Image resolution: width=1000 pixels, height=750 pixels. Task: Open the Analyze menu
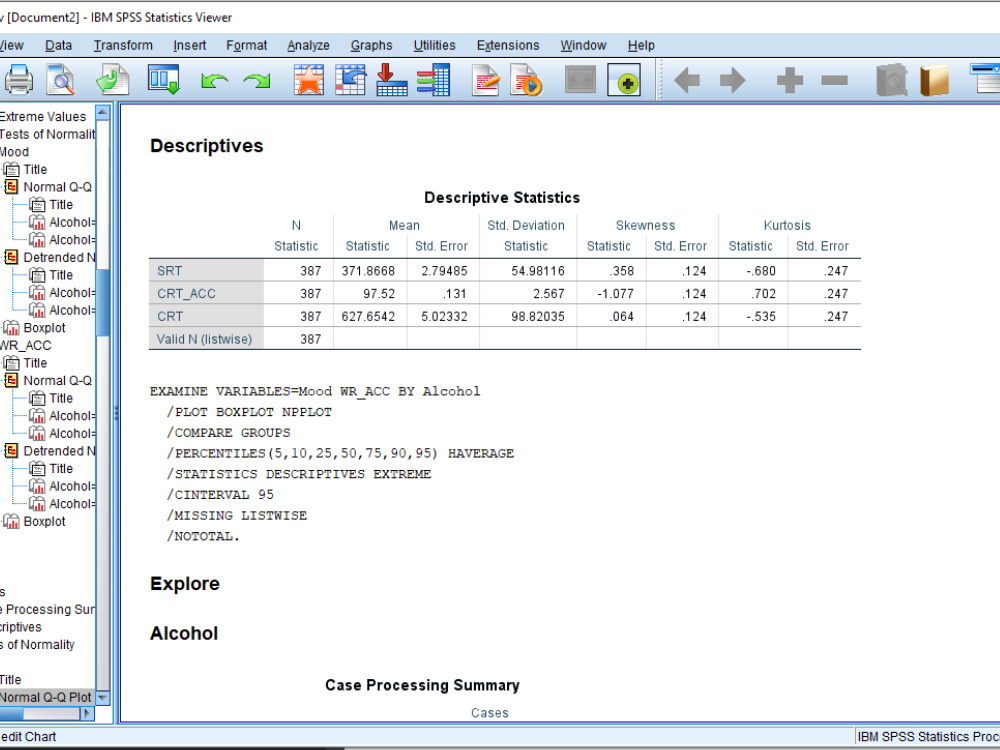[308, 45]
